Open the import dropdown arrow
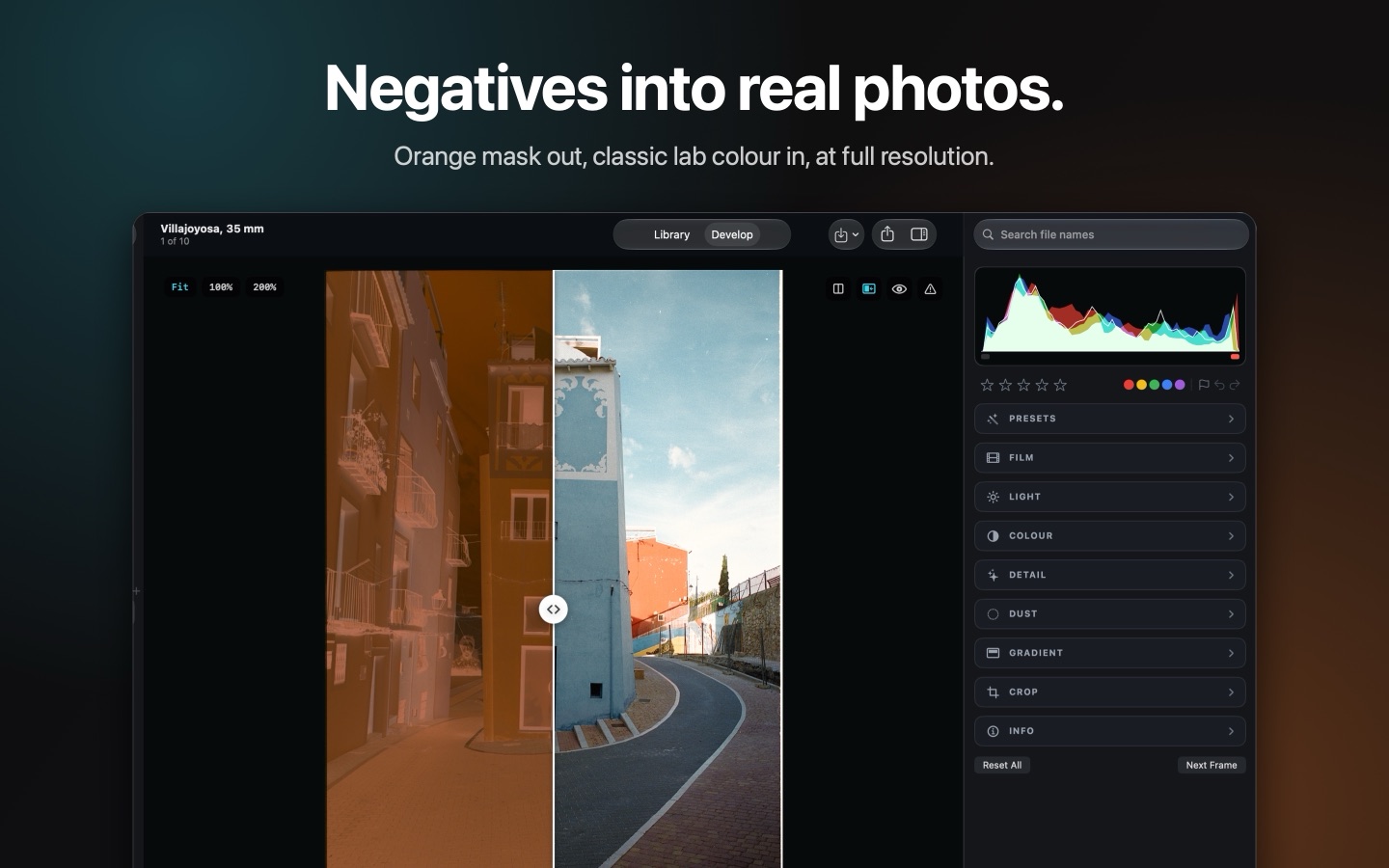This screenshot has height=868, width=1389. click(x=856, y=234)
